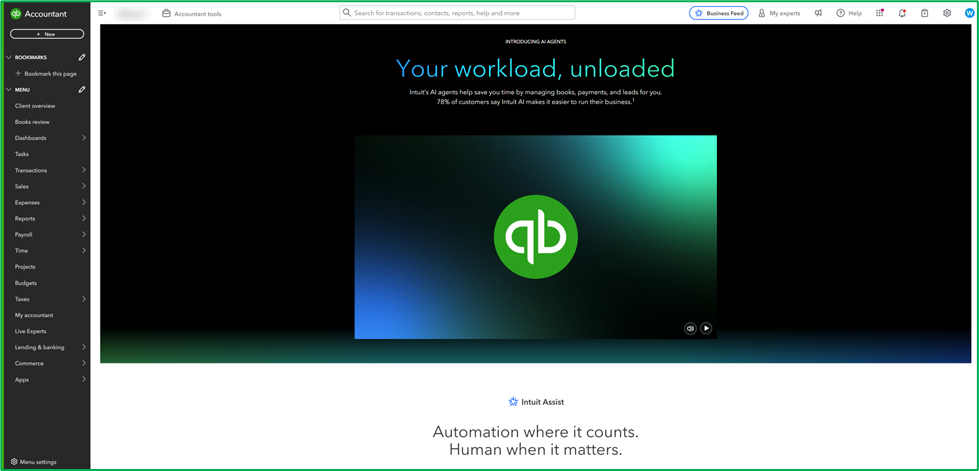Screen dimensions: 979x471
Task: Click Bookmark this page
Action: click(46, 74)
